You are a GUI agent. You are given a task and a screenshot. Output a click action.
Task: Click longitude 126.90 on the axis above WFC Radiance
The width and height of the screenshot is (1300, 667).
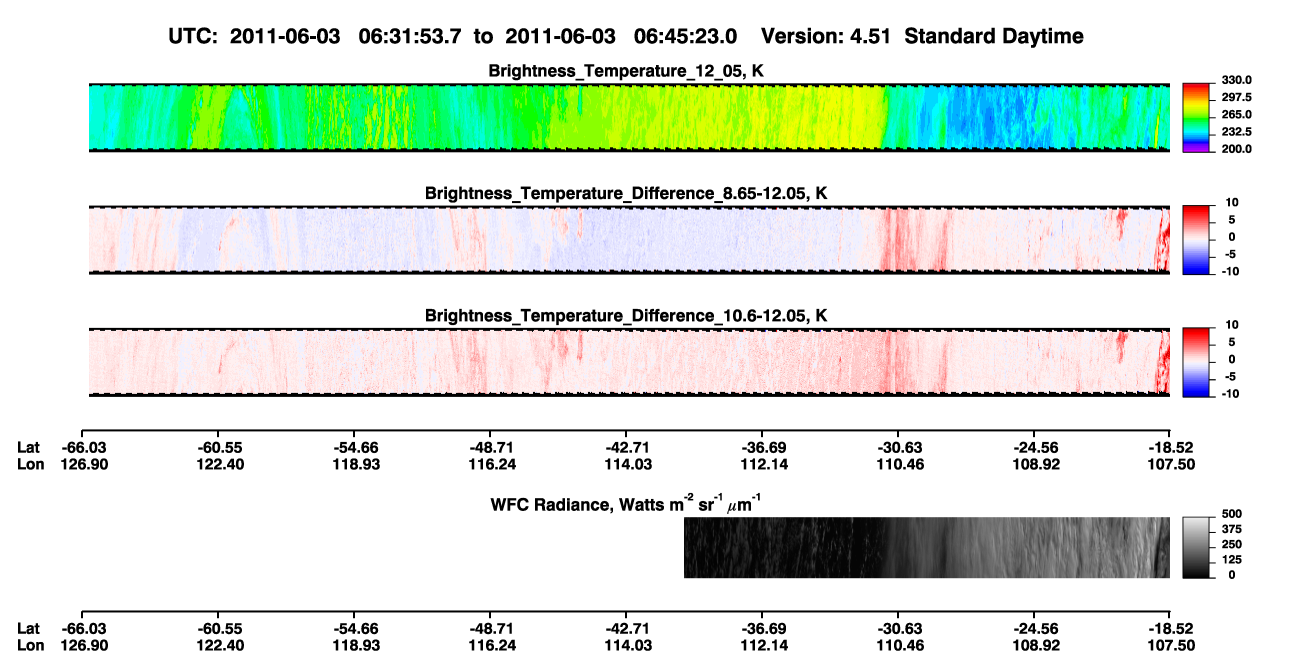(x=83, y=464)
